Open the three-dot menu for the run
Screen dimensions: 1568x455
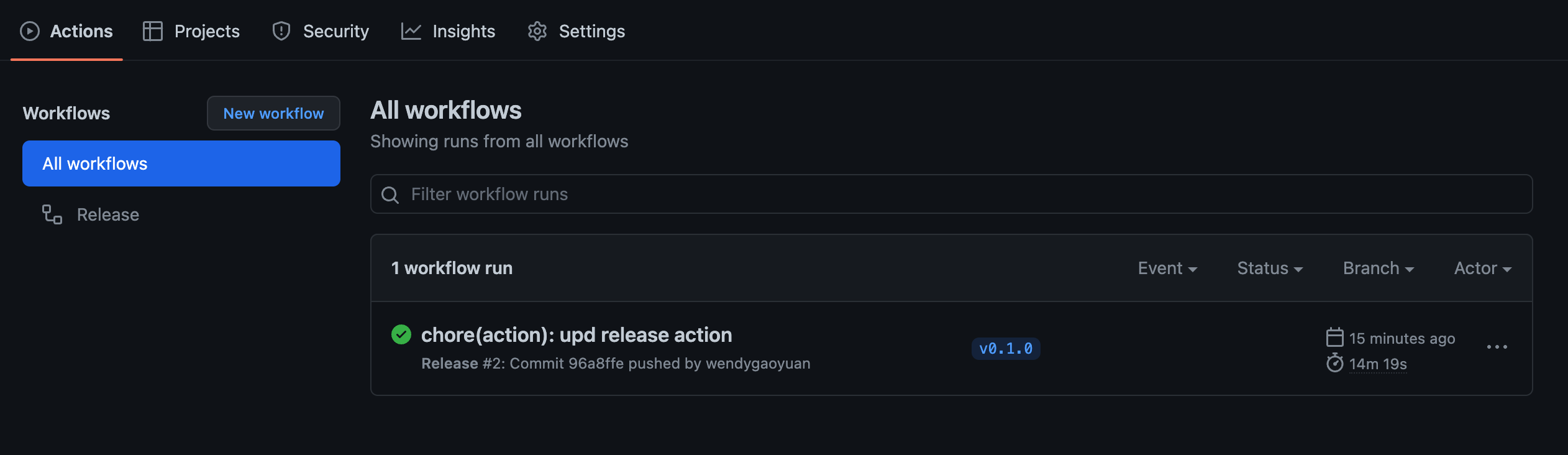click(x=1497, y=347)
